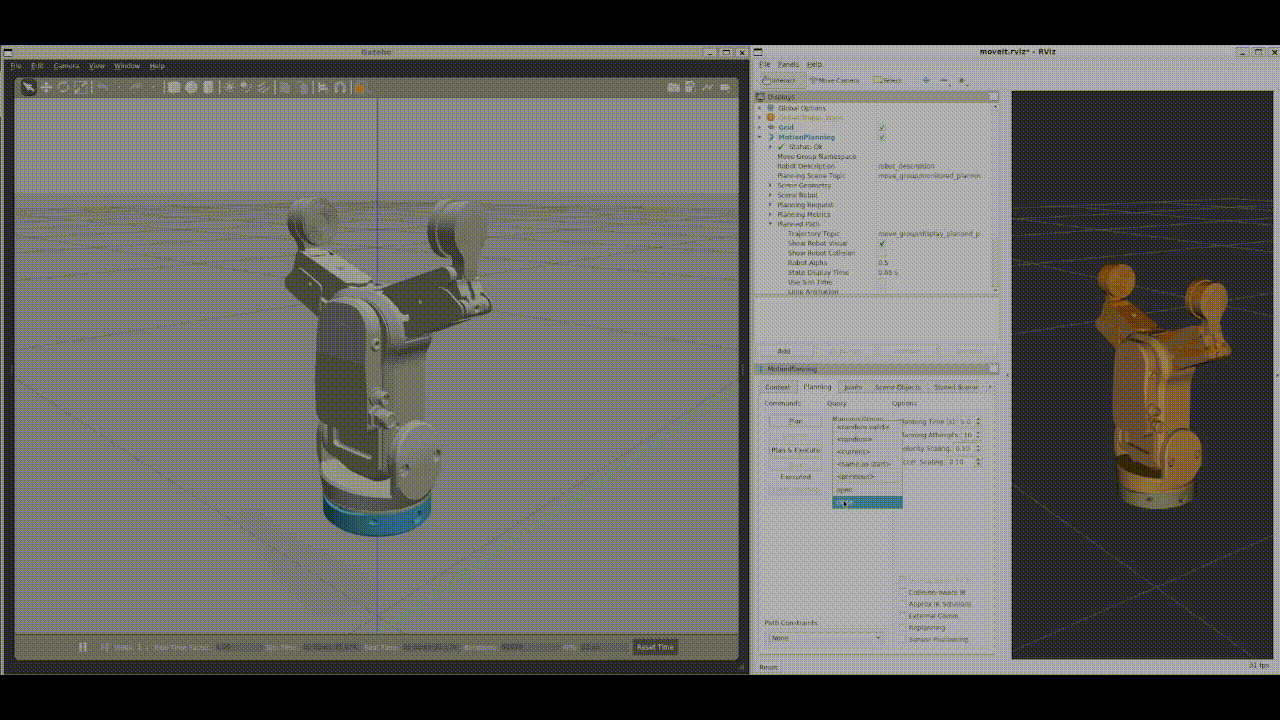
Task: Pause the Gazebo simulation
Action: (83, 647)
